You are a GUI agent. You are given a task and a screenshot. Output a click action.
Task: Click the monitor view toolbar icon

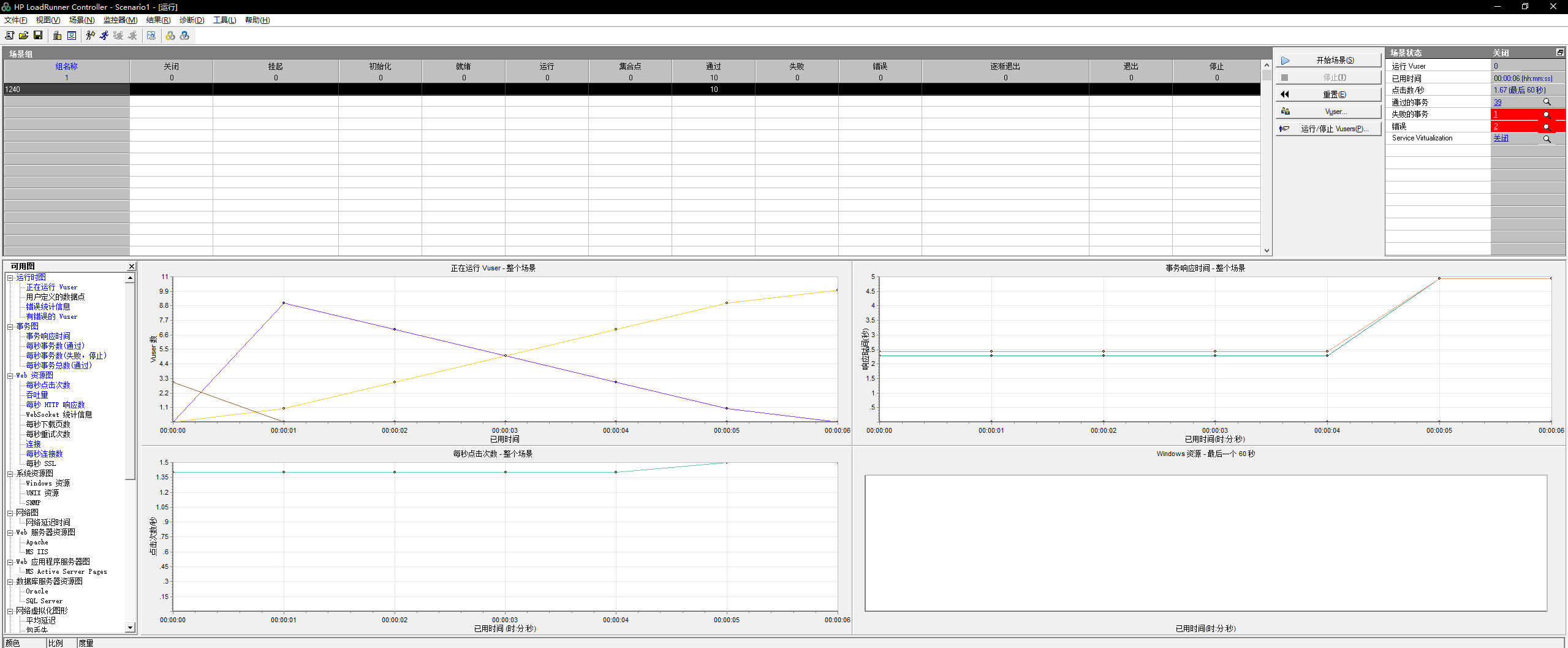(72, 36)
